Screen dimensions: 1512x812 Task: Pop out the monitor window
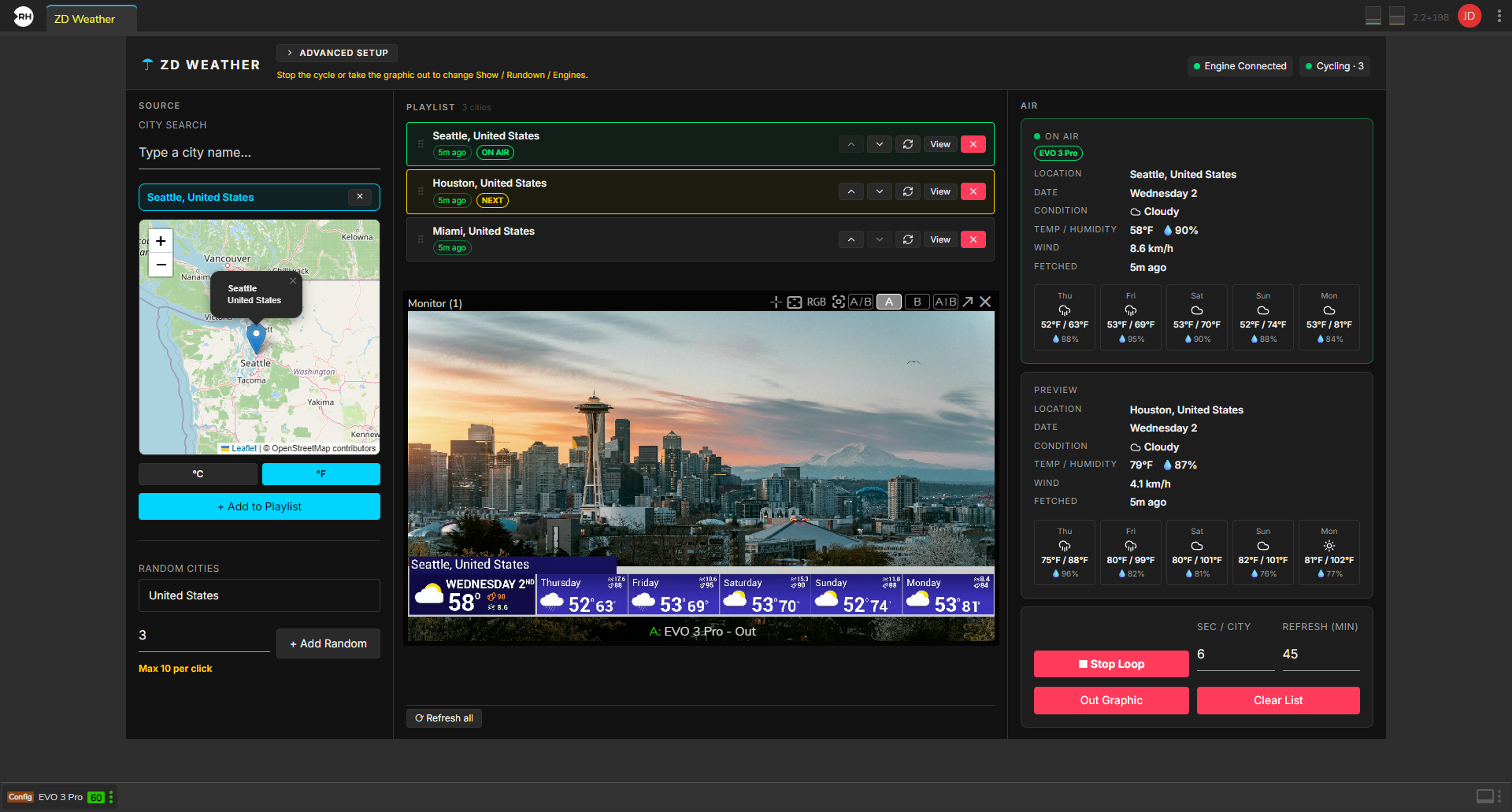968,302
